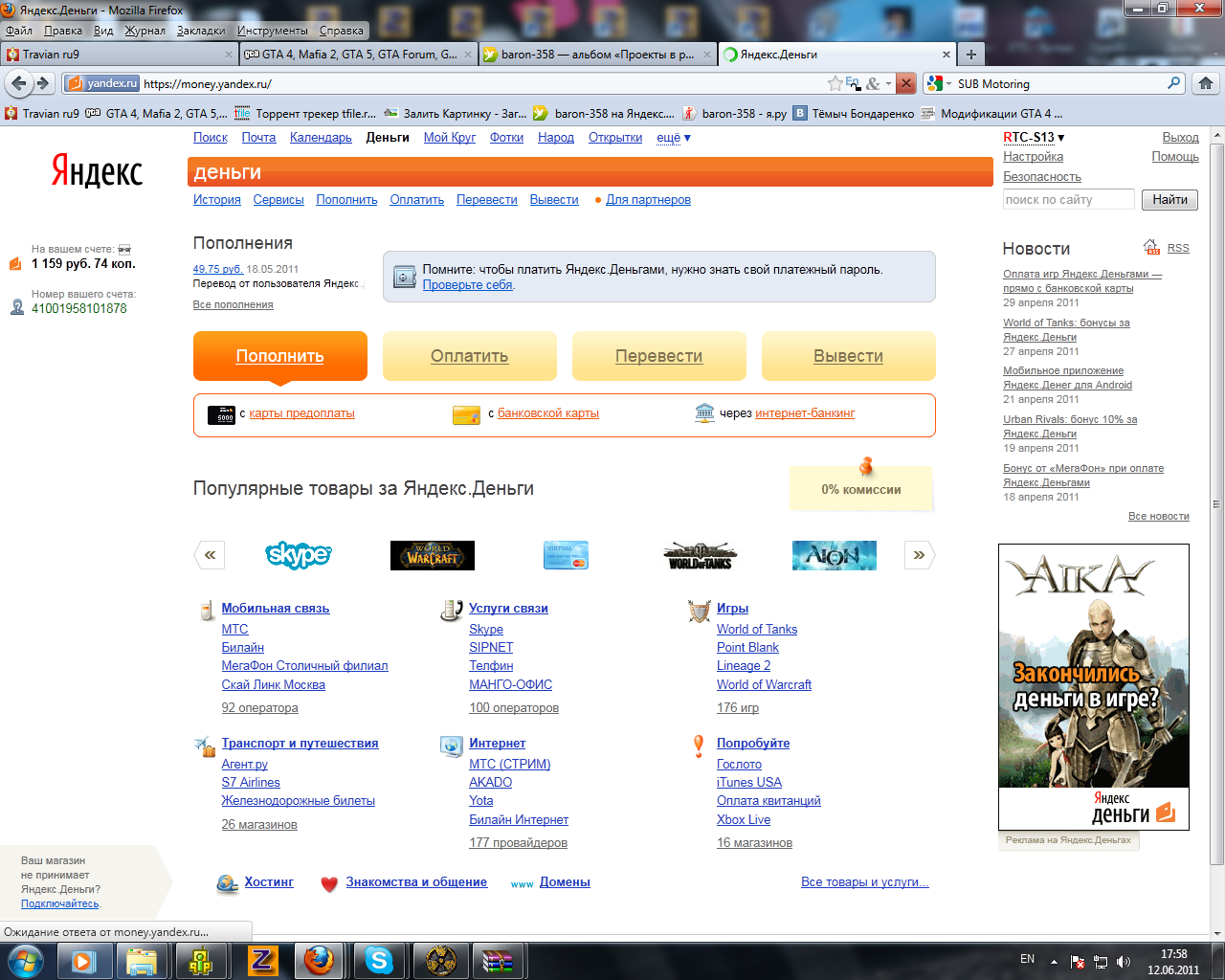Open the address bar history dropdown arrow

tap(888, 83)
